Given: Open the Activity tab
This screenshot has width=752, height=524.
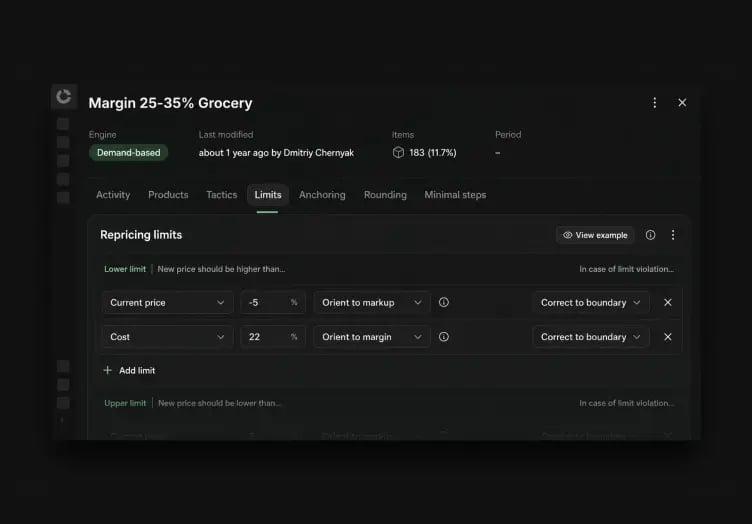Looking at the screenshot, I should (x=113, y=195).
